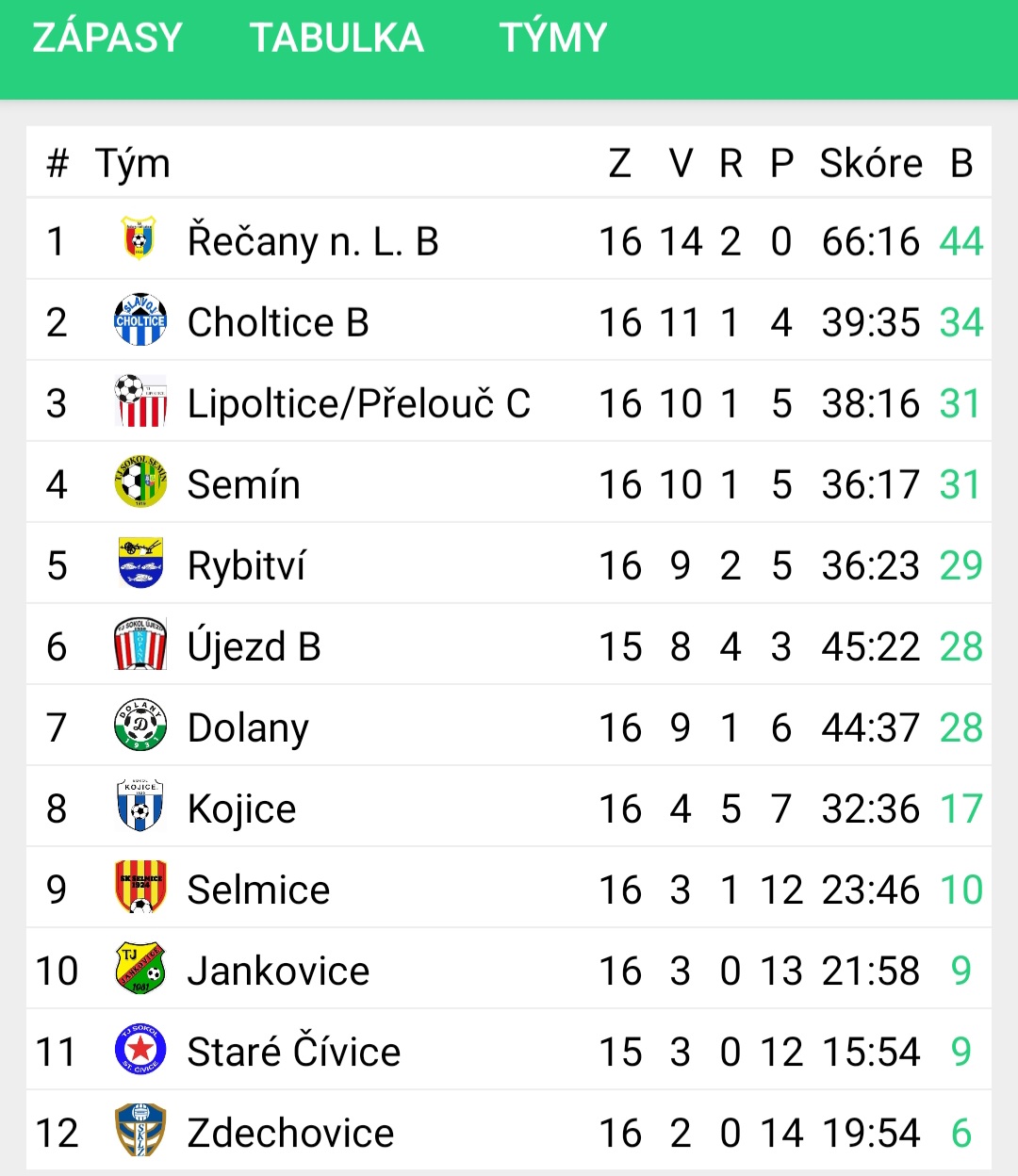Open the Staré Čívice team name
The height and width of the screenshot is (1176, 1018).
(x=294, y=1050)
